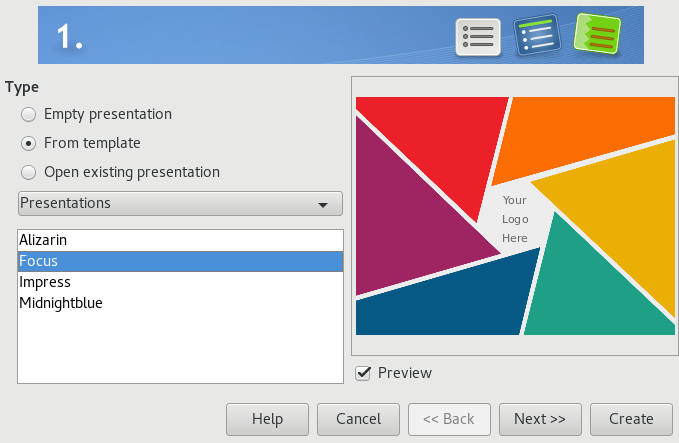Uncheck the Preview checkbox
The width and height of the screenshot is (679, 443).
pos(364,373)
